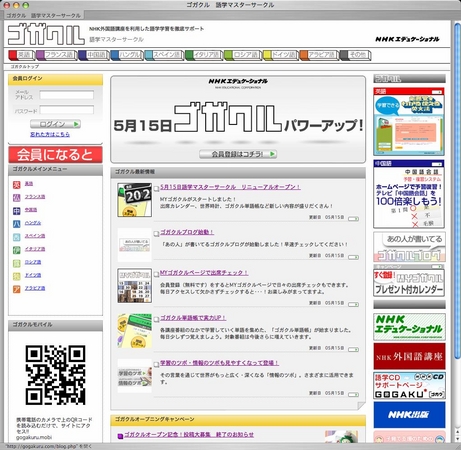Screen dimensions: 461x450
Task: Click the 英語 banner ad in the right column
Action: [x=409, y=122]
